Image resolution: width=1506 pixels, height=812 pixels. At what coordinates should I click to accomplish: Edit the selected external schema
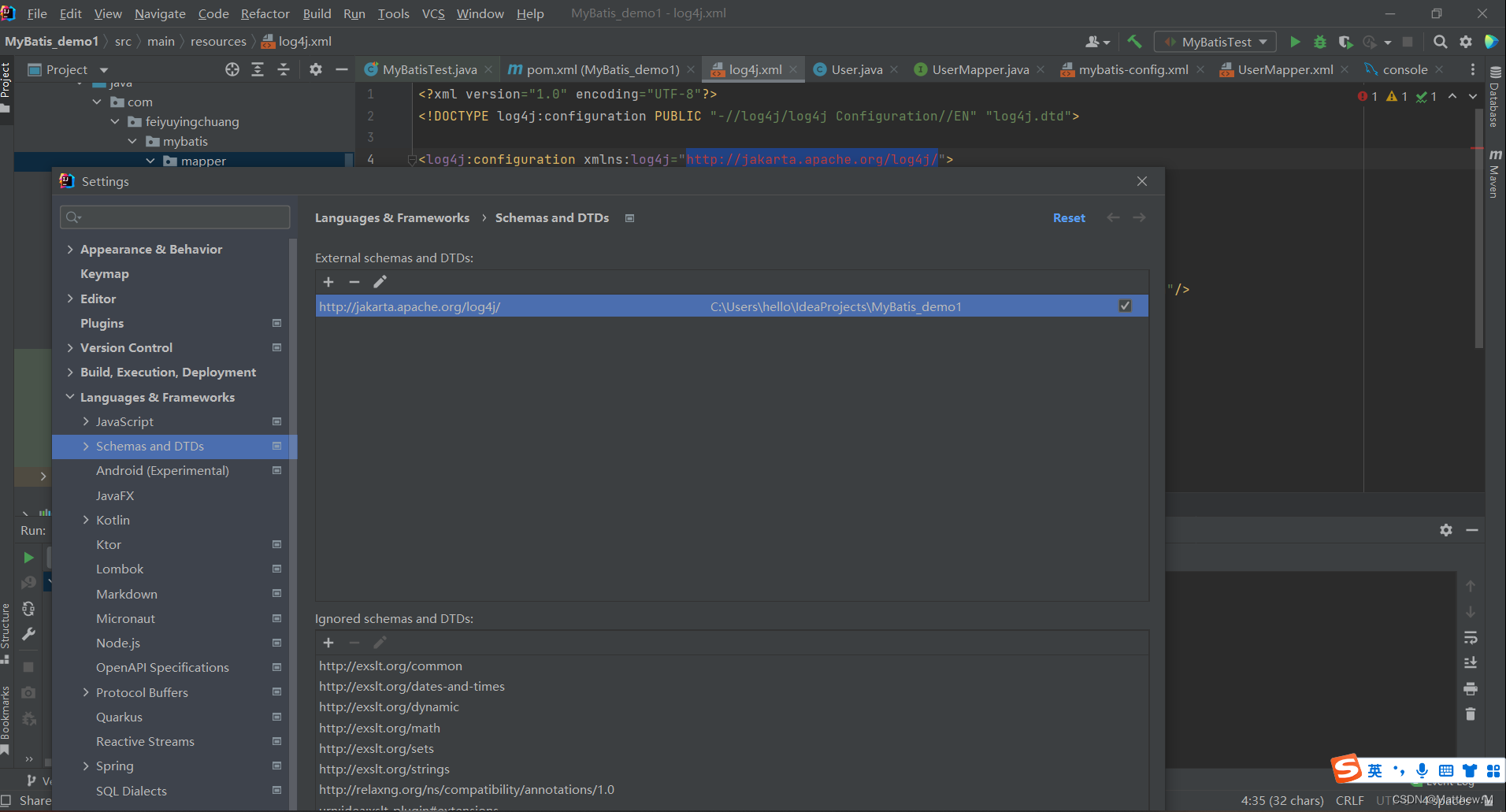pyautogui.click(x=380, y=282)
